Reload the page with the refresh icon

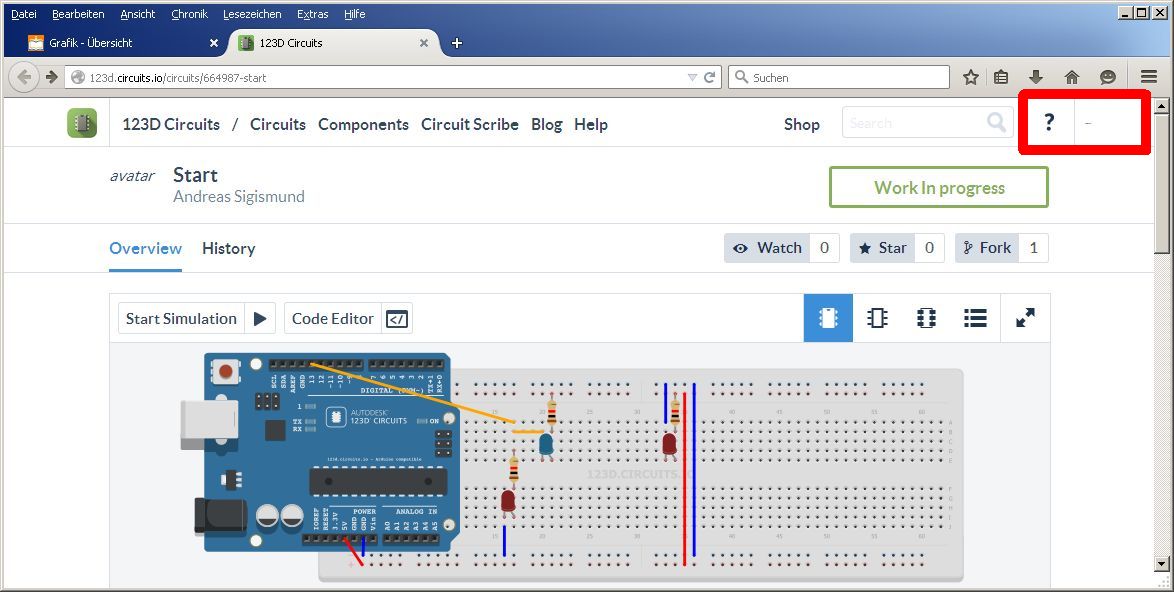(710, 77)
